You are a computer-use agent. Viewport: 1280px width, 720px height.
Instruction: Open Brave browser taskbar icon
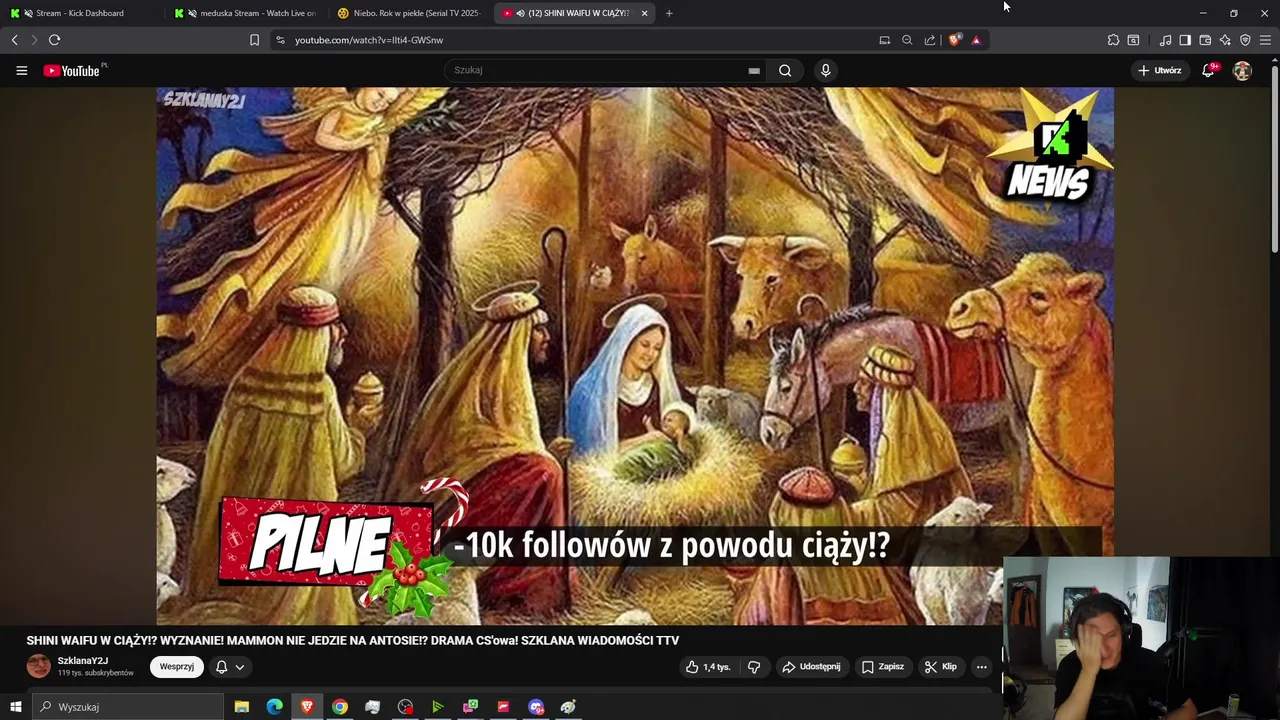click(x=307, y=707)
